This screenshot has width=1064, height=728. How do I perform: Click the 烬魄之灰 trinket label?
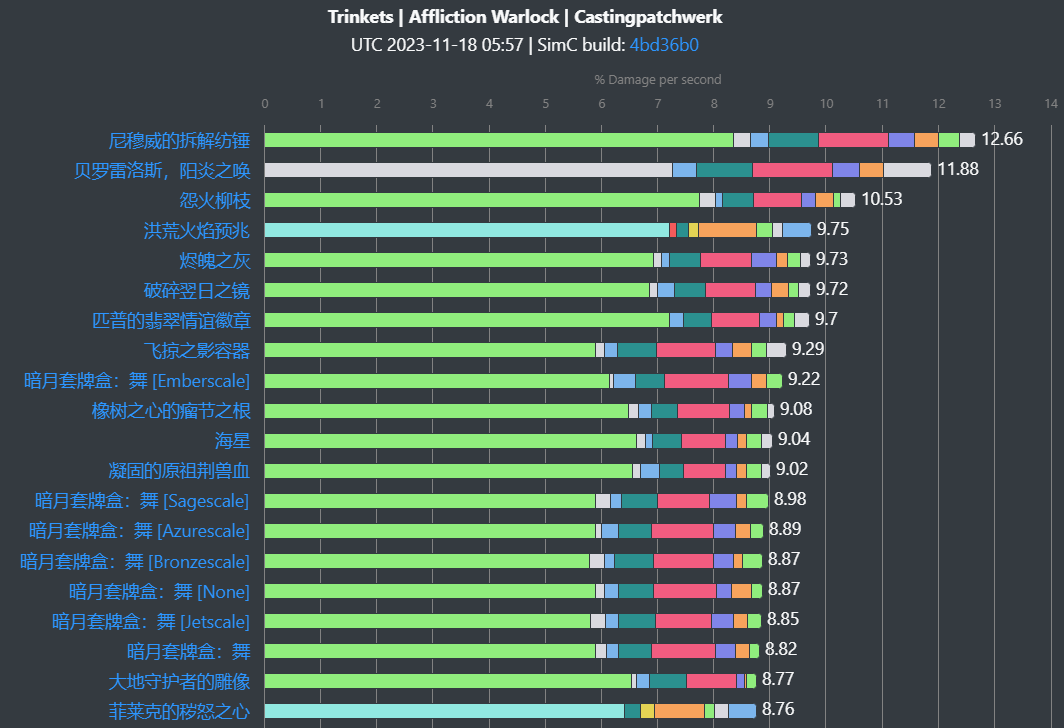[214, 261]
